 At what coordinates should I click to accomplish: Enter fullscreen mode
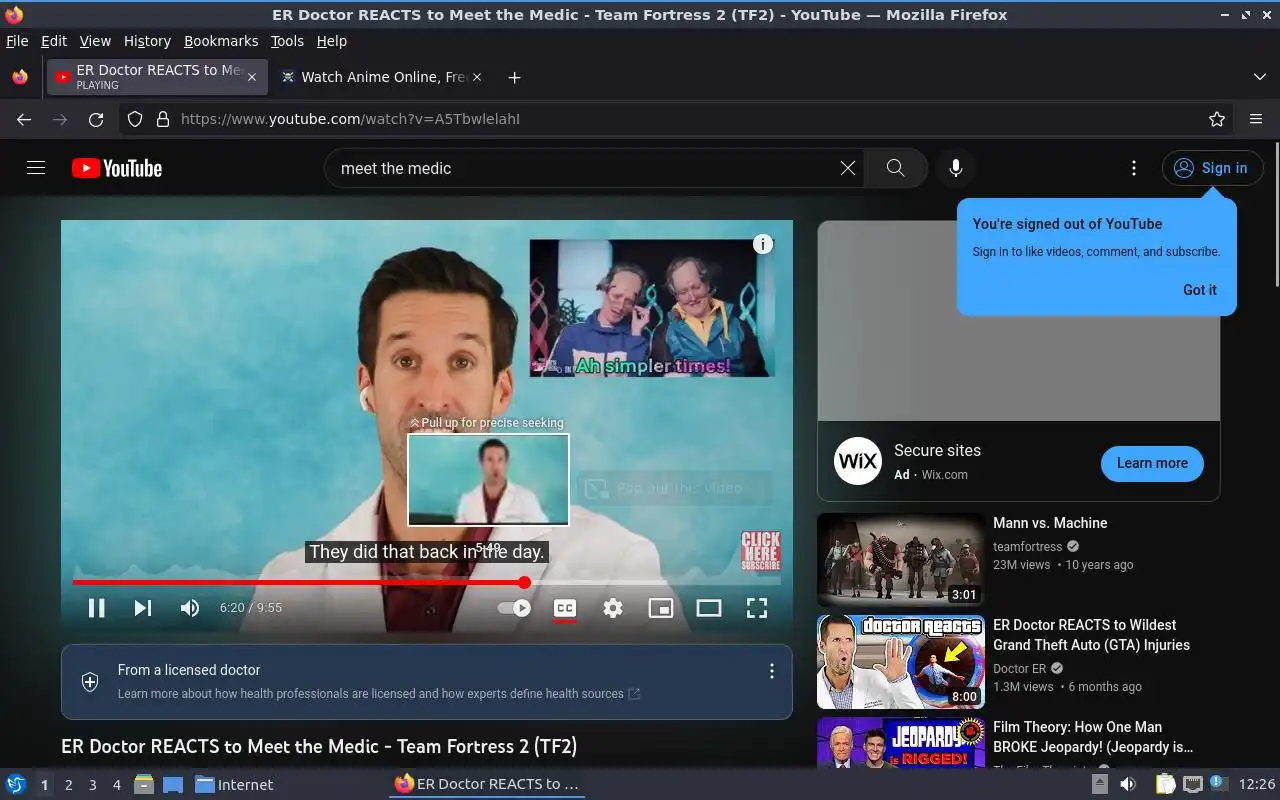(757, 608)
